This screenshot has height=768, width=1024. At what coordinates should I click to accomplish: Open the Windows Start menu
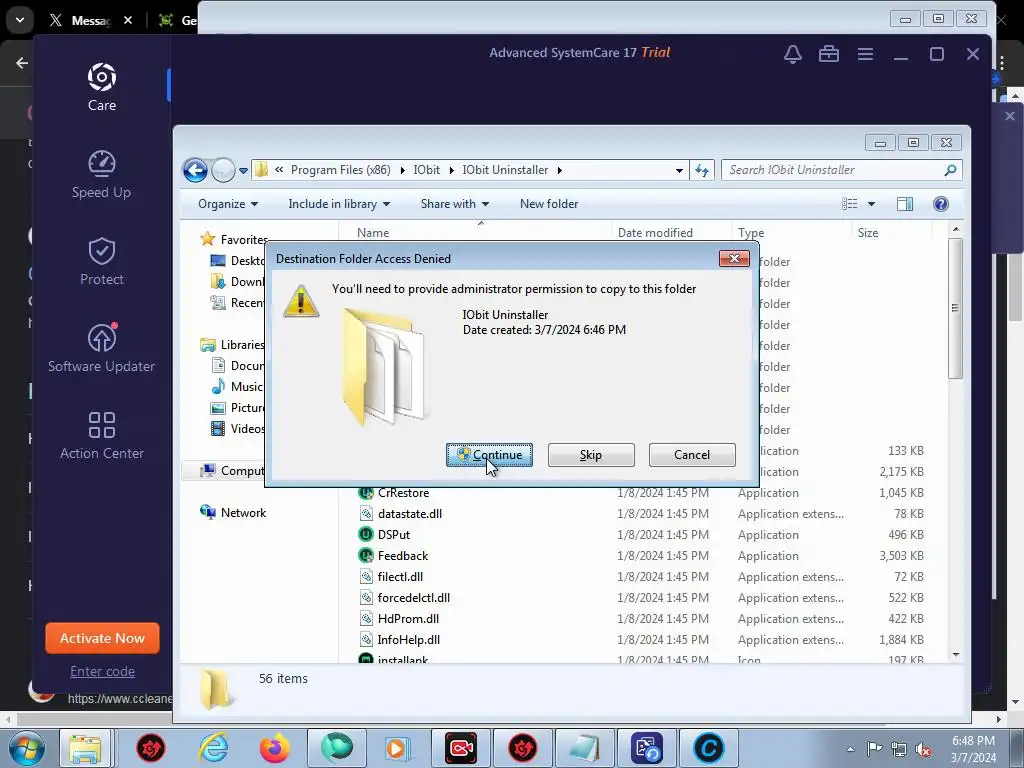tap(26, 748)
